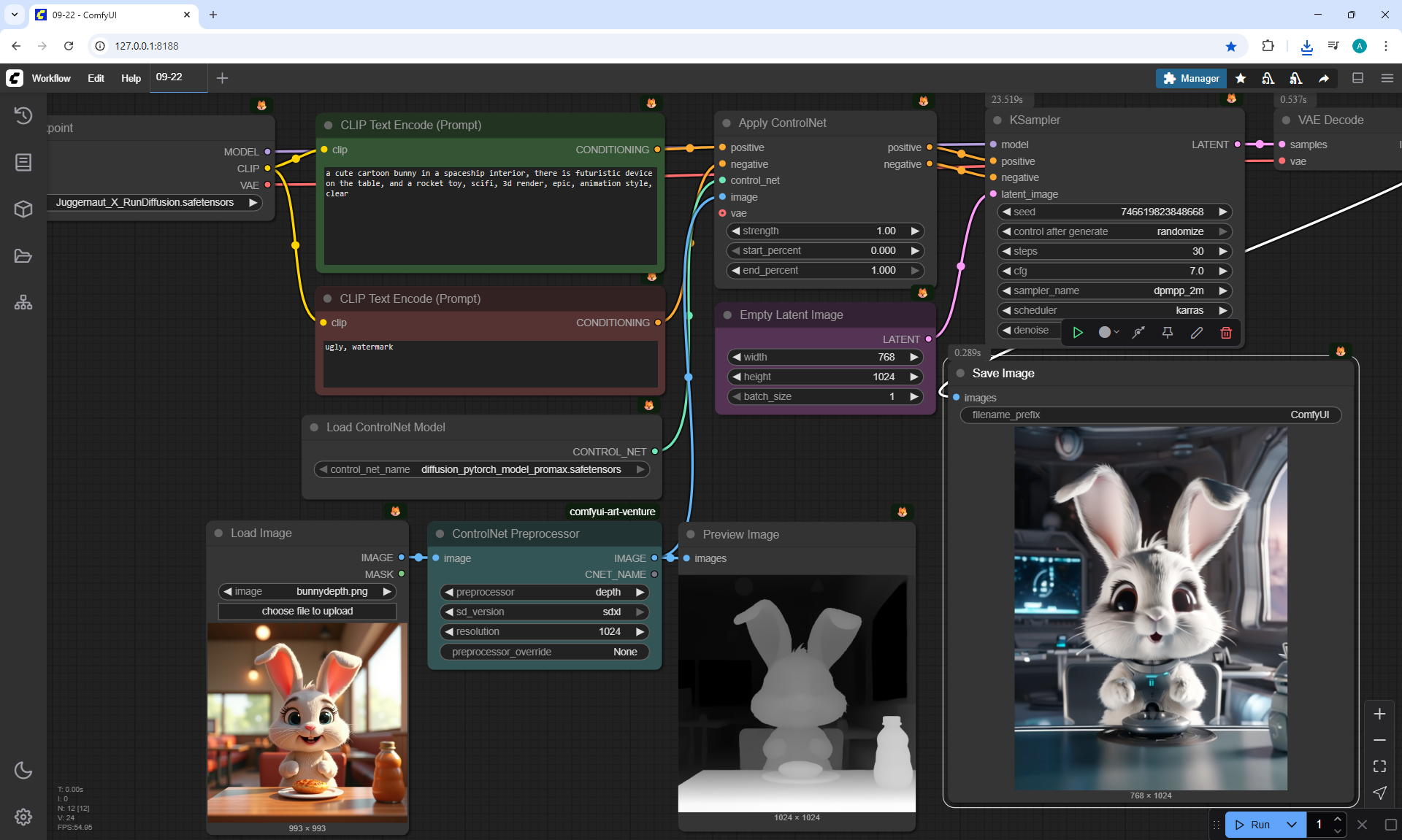Open the Edit menu
1402x840 pixels.
click(x=96, y=78)
